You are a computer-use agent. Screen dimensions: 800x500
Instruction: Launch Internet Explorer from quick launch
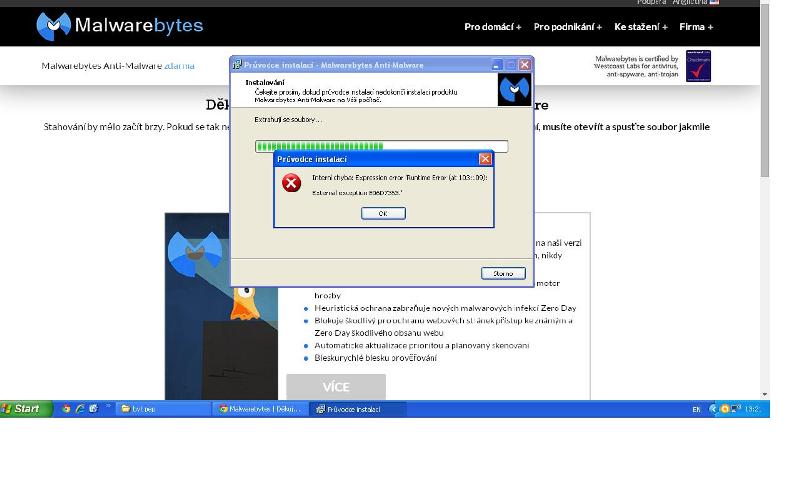click(x=80, y=409)
